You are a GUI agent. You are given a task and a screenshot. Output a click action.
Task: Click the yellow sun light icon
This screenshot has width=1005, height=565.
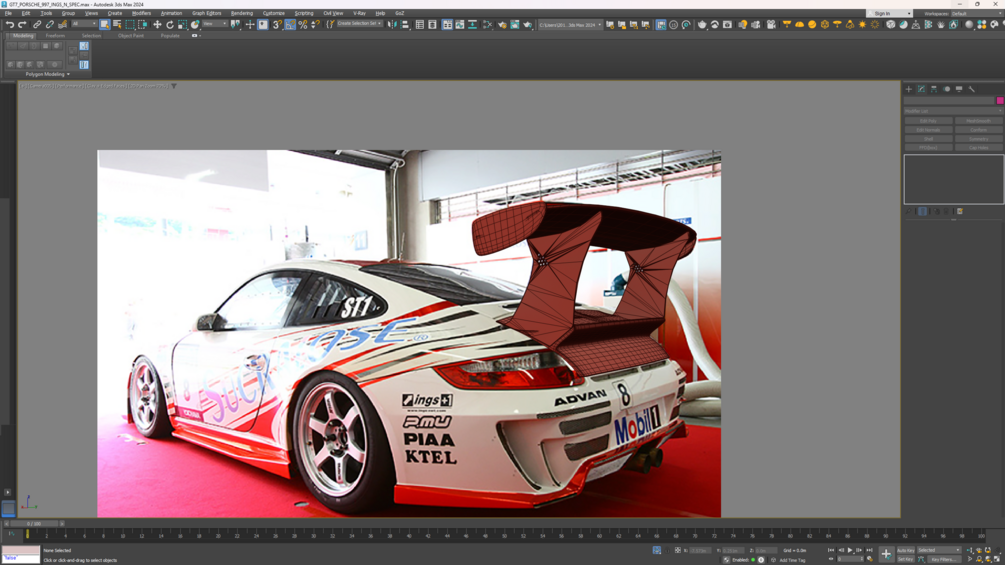[x=863, y=24]
